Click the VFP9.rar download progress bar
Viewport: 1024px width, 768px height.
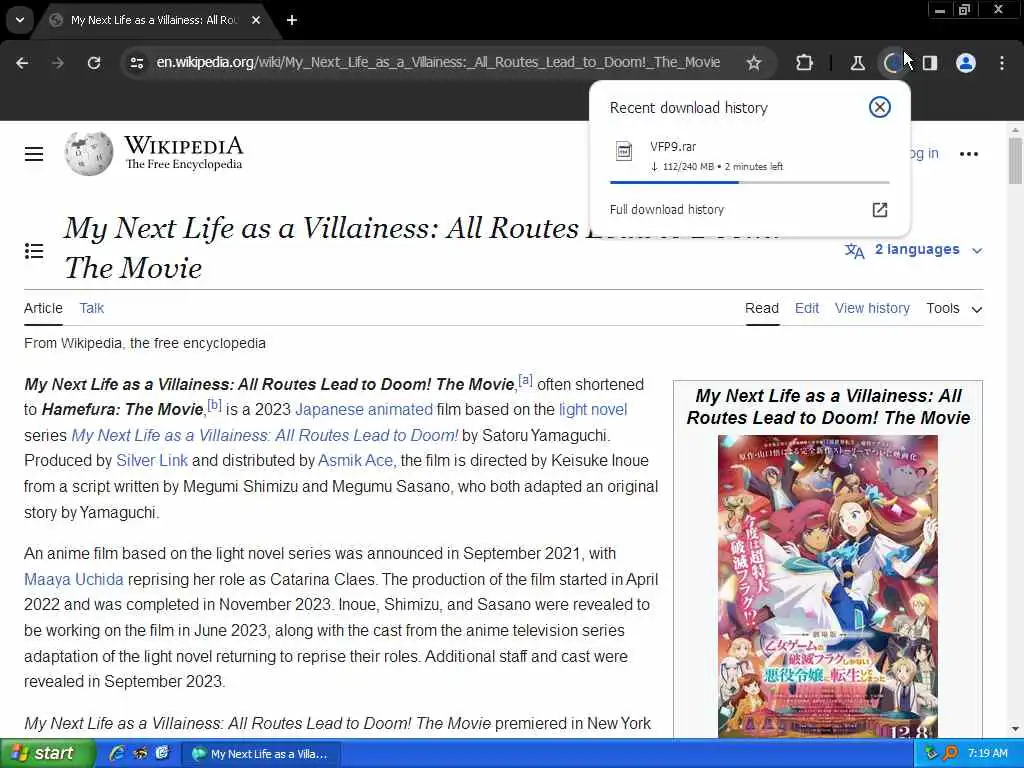750,182
